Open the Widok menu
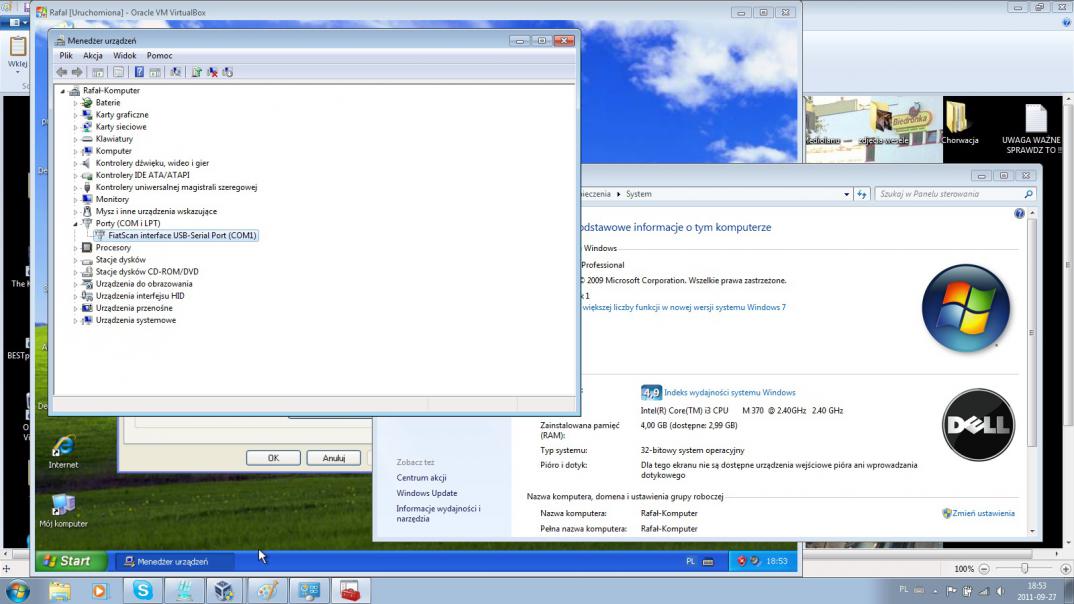The width and height of the screenshot is (1074, 604). [x=125, y=55]
